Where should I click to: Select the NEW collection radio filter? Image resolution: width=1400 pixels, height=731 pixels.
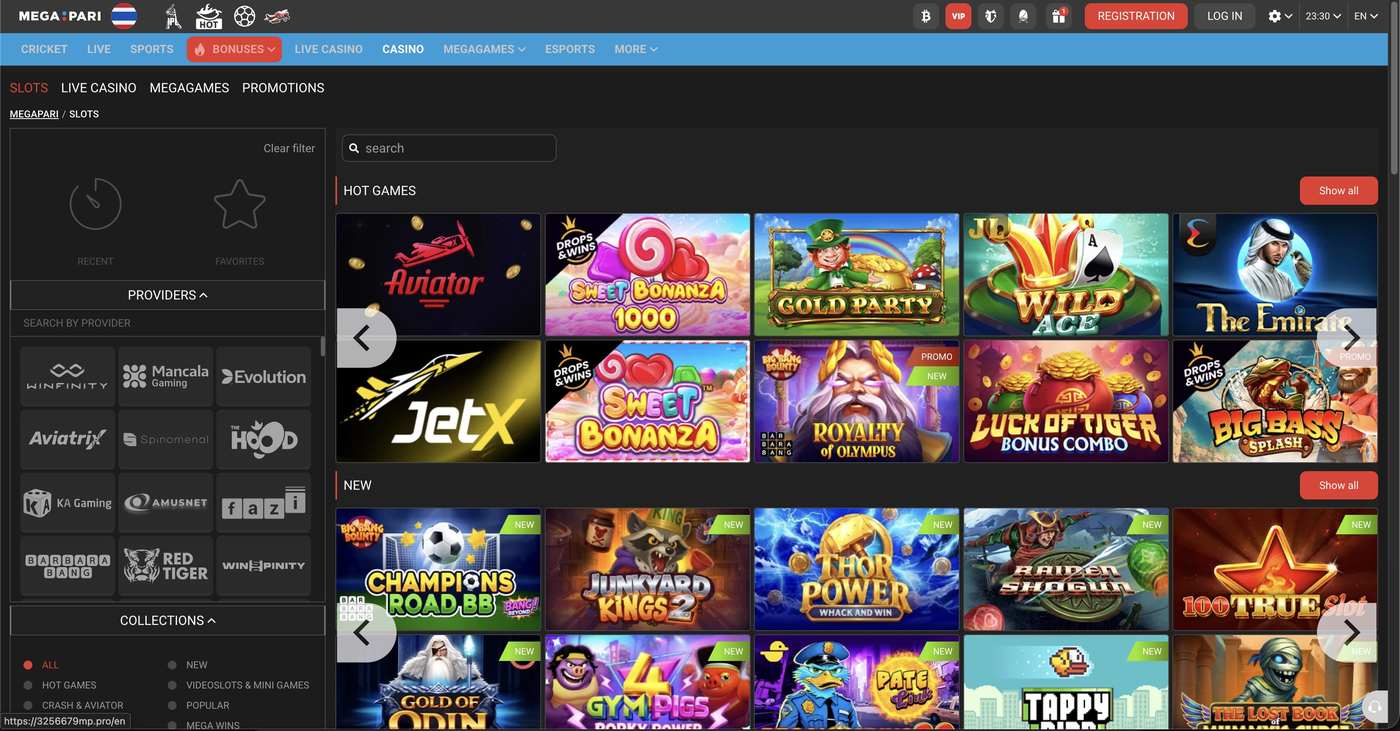pos(173,665)
